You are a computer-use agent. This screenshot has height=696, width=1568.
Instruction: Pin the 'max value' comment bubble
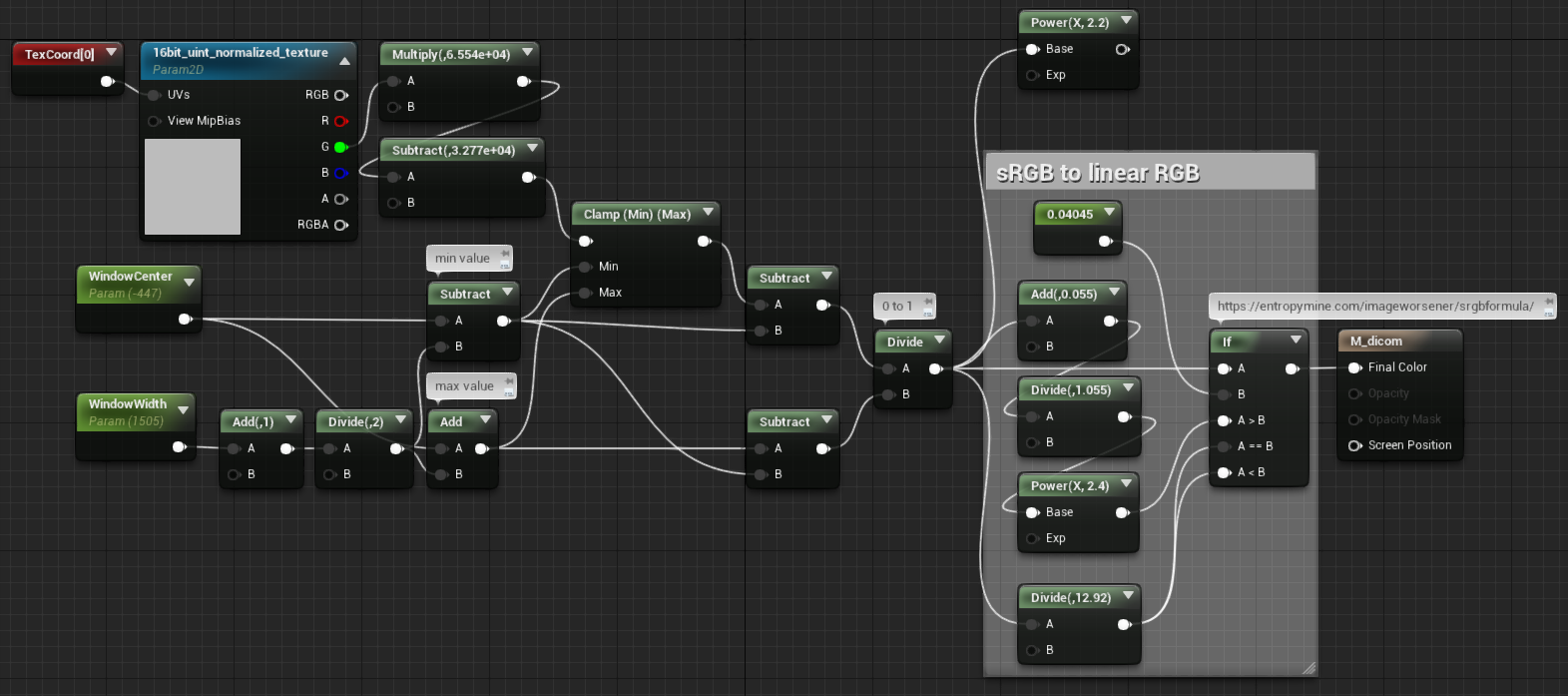click(x=509, y=380)
